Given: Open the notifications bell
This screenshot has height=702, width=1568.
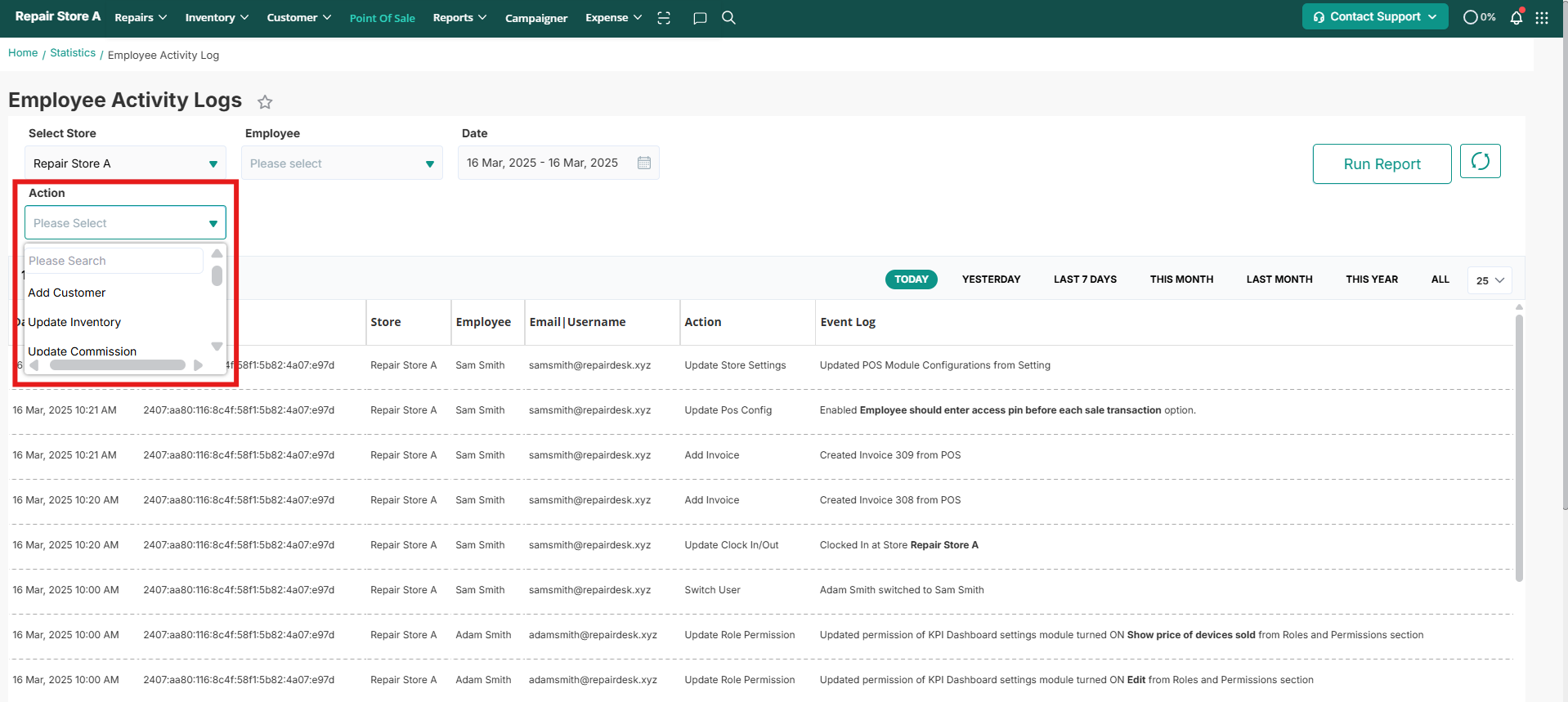Looking at the screenshot, I should [x=1516, y=17].
